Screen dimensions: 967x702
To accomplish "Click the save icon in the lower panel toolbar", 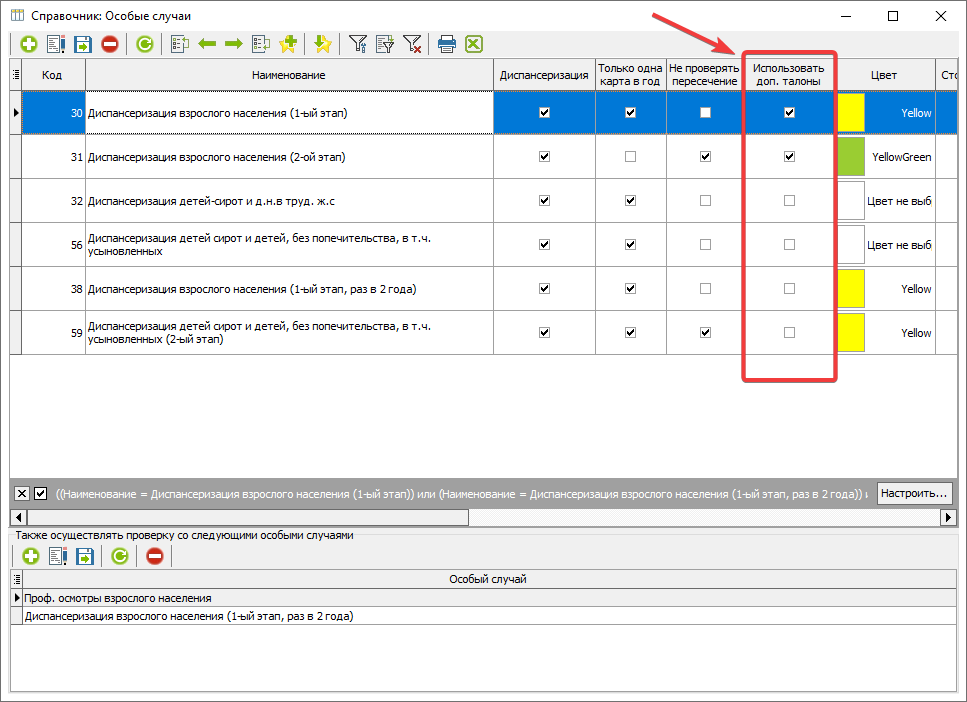I will (x=84, y=556).
